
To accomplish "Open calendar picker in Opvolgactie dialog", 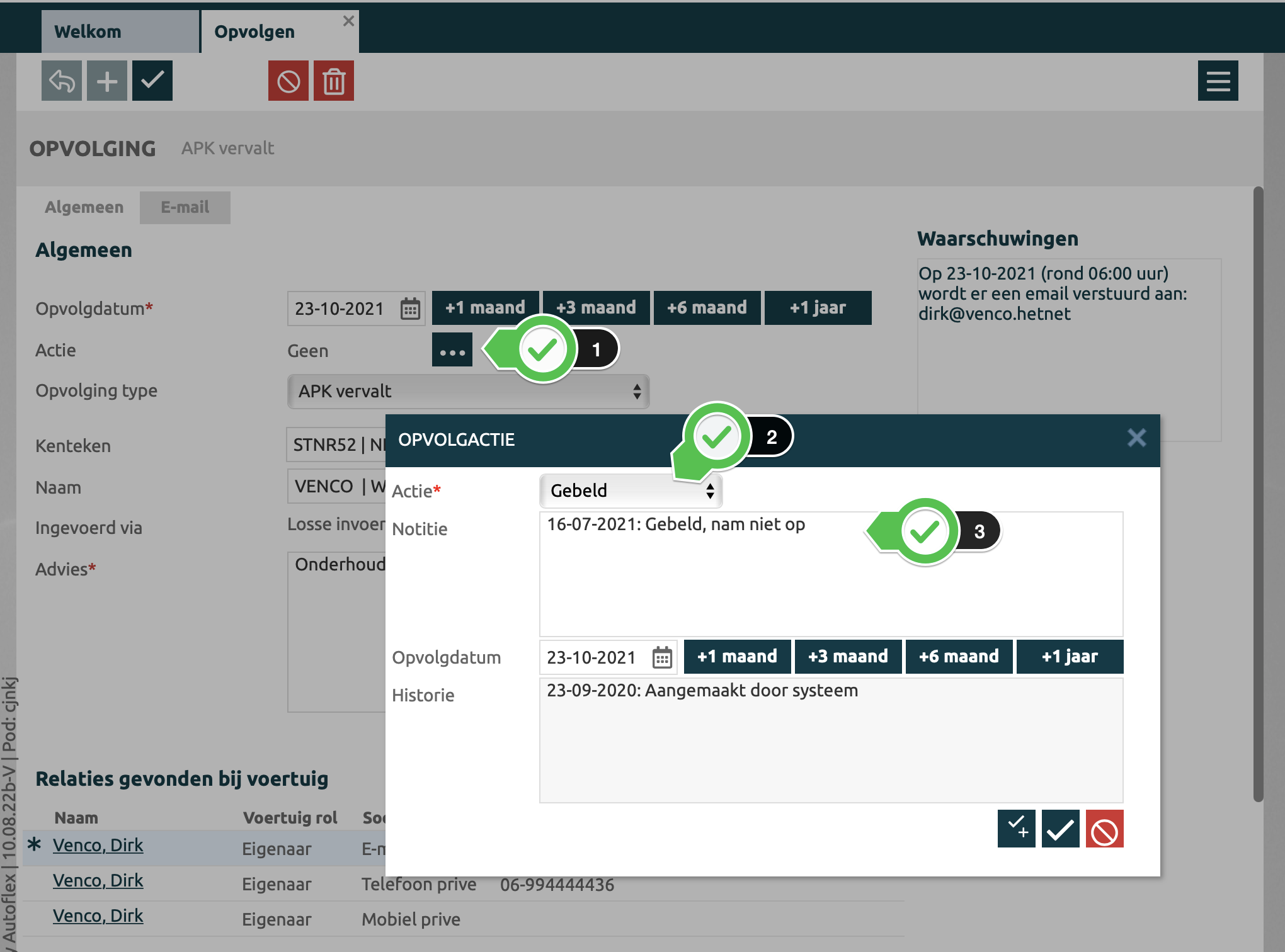I will pyautogui.click(x=662, y=657).
